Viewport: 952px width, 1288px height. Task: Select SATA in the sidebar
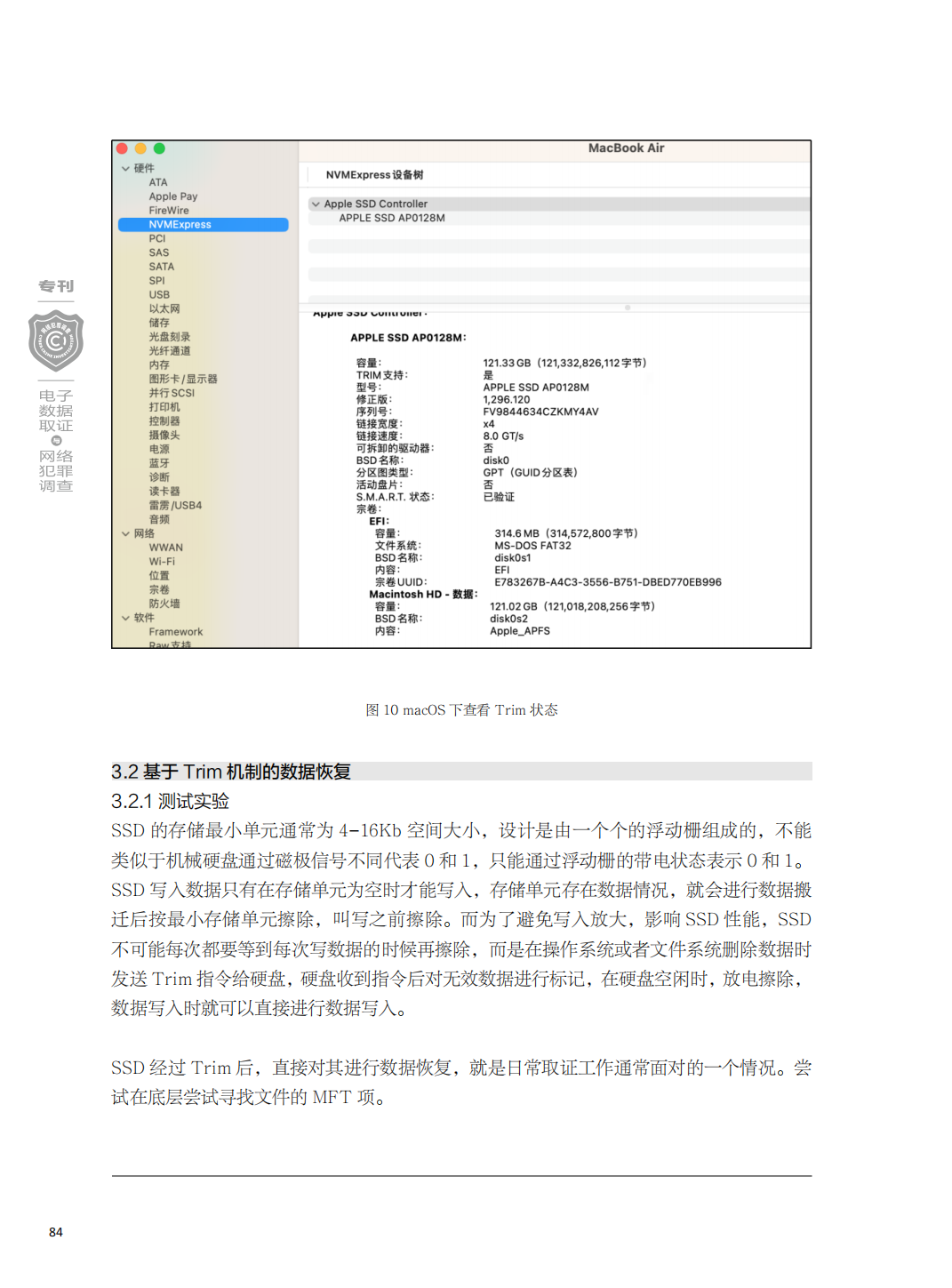(x=162, y=267)
